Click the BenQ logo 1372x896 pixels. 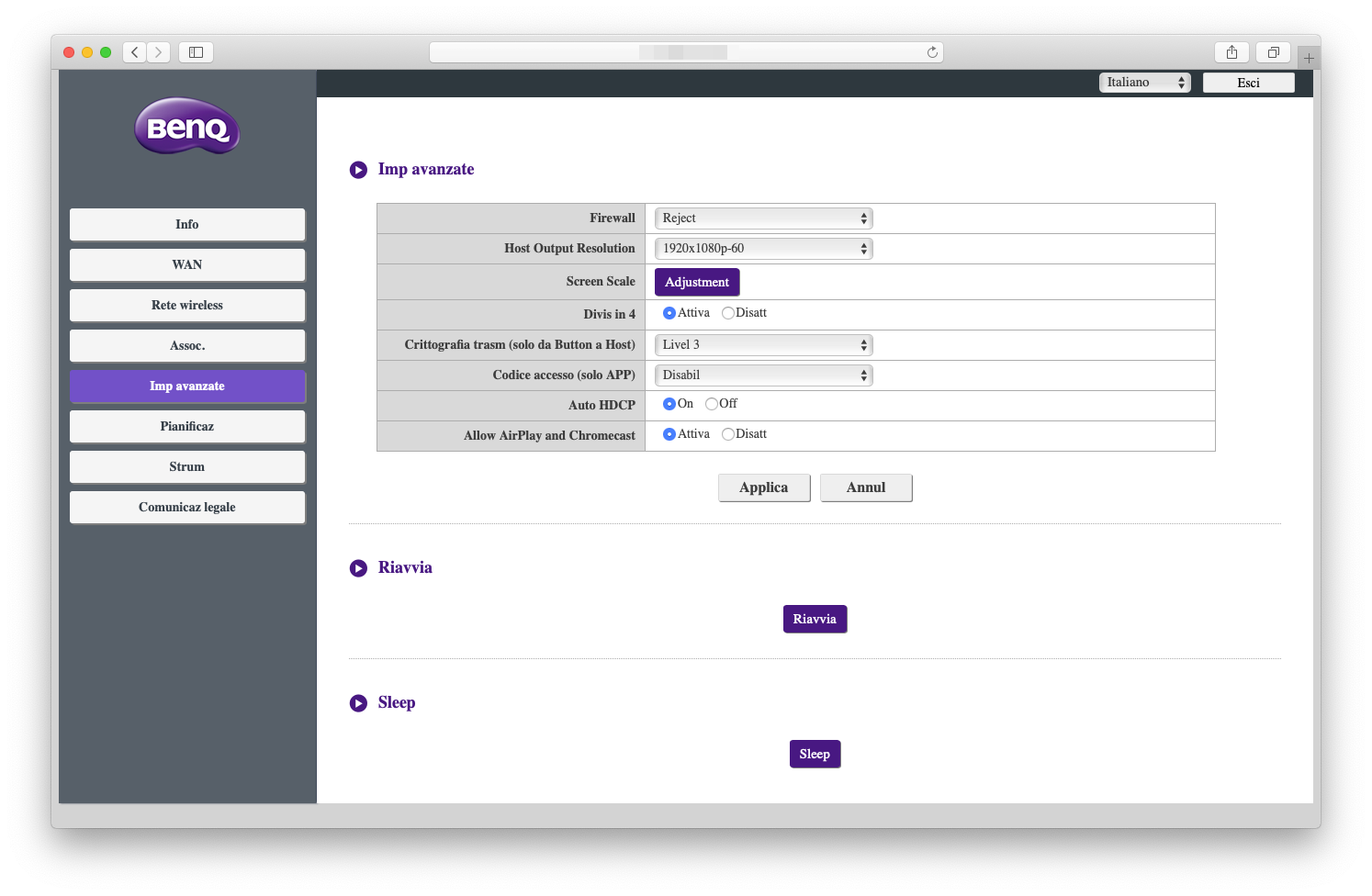tap(186, 126)
